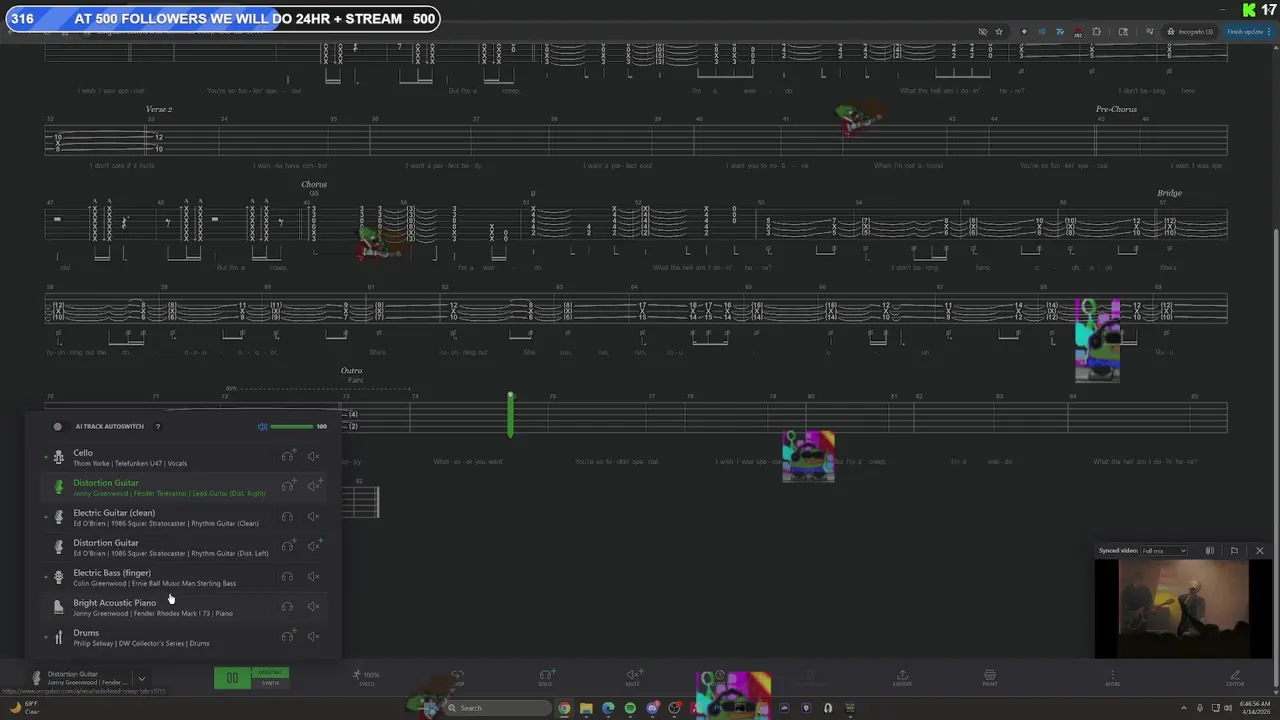Click the Drums drumsticks instrument icon
Image resolution: width=1280 pixels, height=720 pixels.
[58, 637]
